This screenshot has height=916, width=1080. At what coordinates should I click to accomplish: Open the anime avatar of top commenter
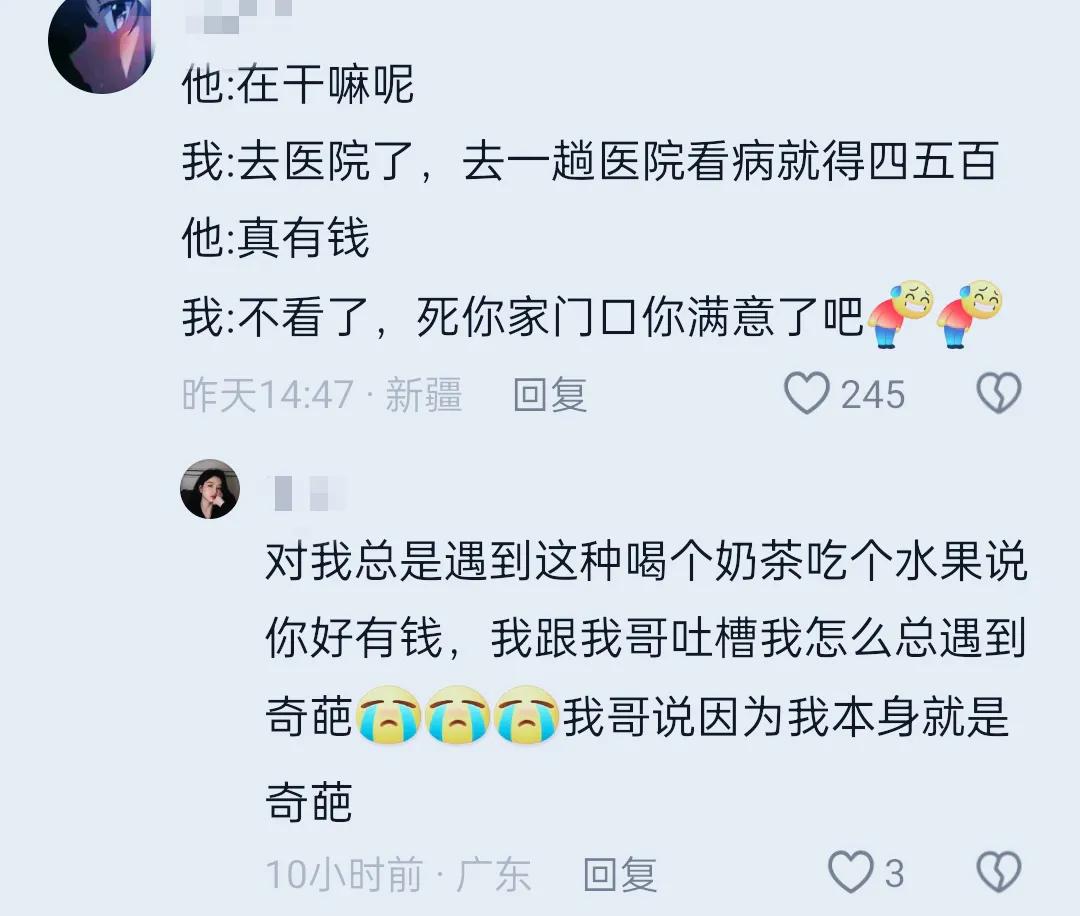tap(101, 43)
